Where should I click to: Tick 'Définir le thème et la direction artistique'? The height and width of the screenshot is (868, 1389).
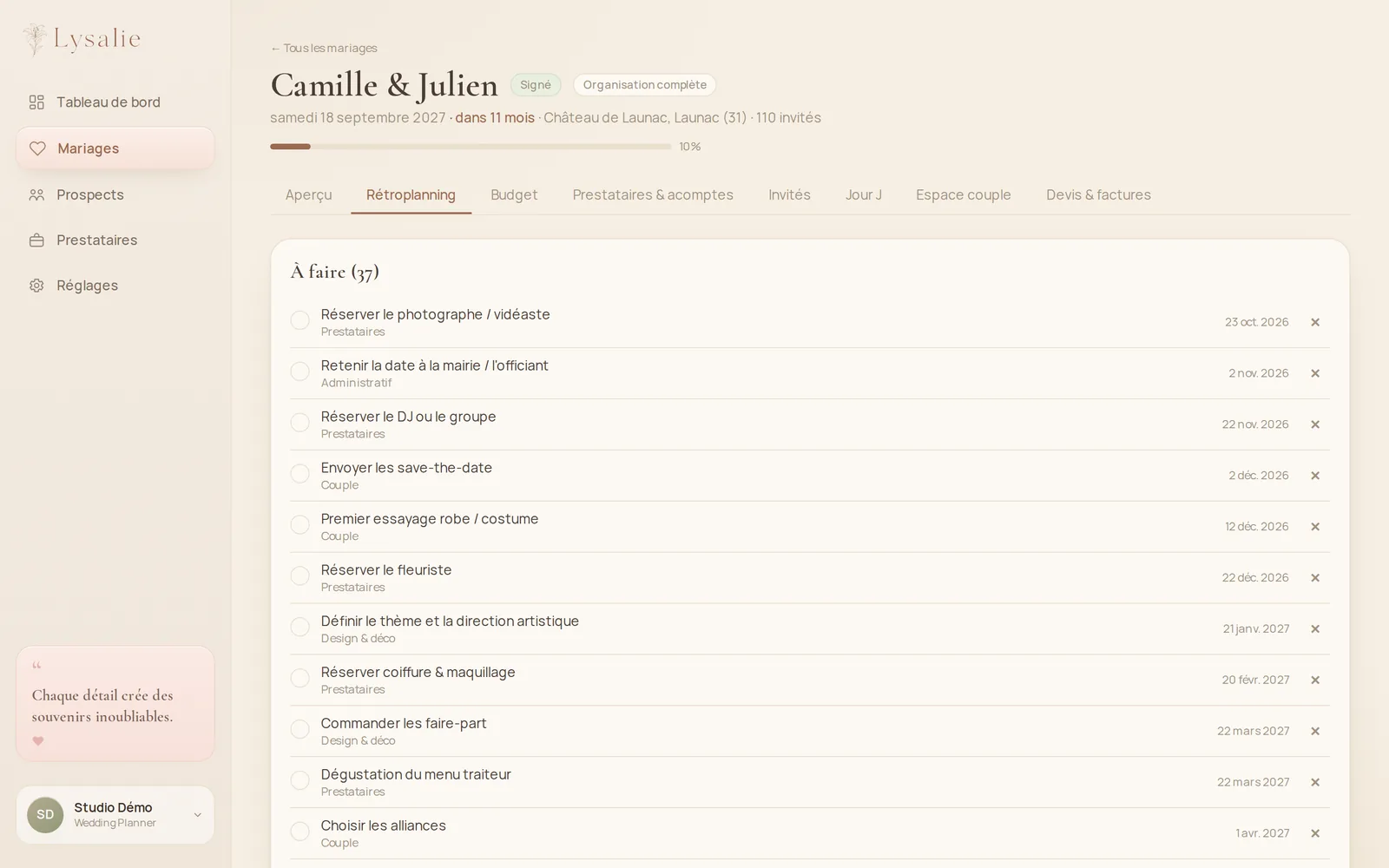click(300, 628)
